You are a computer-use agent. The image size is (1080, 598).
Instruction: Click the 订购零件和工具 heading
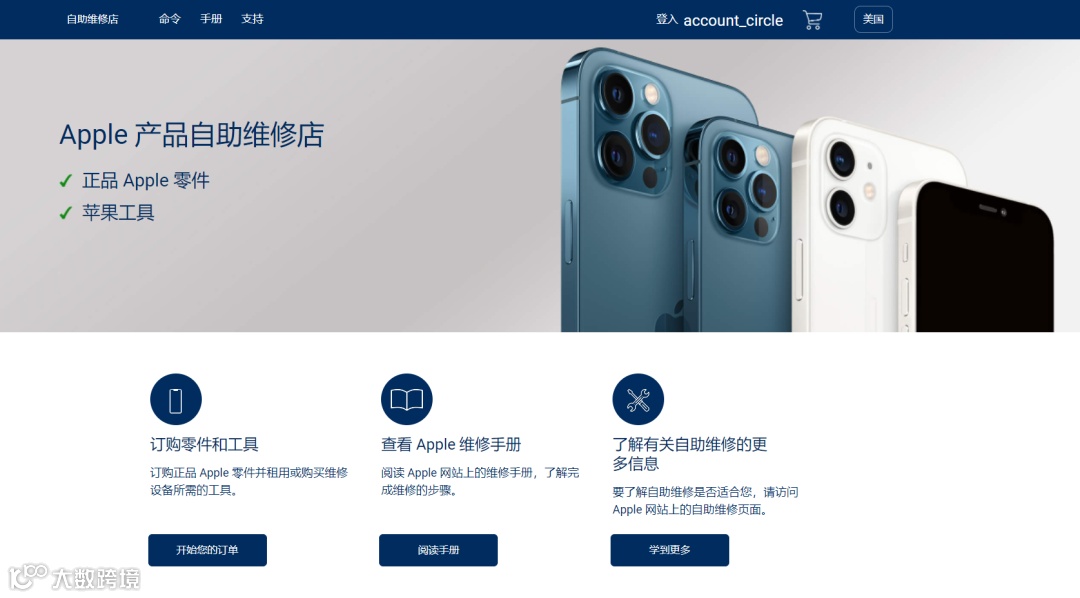click(x=204, y=444)
